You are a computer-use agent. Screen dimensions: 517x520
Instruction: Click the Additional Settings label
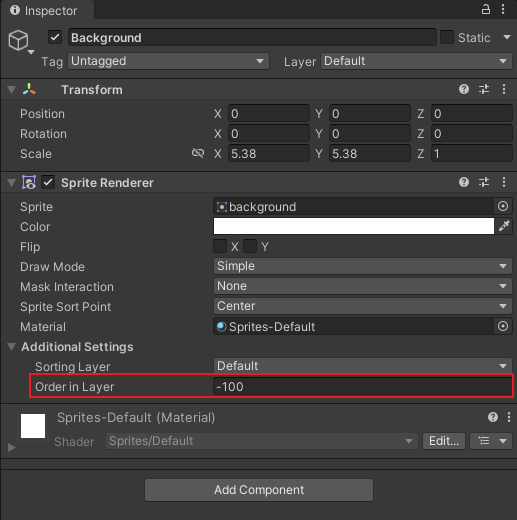(x=77, y=347)
